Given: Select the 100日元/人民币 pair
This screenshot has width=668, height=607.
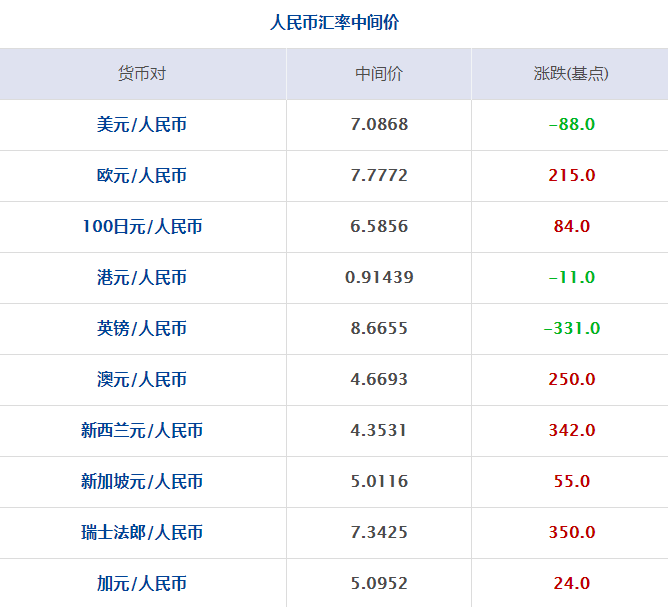Looking at the screenshot, I should tap(142, 227).
